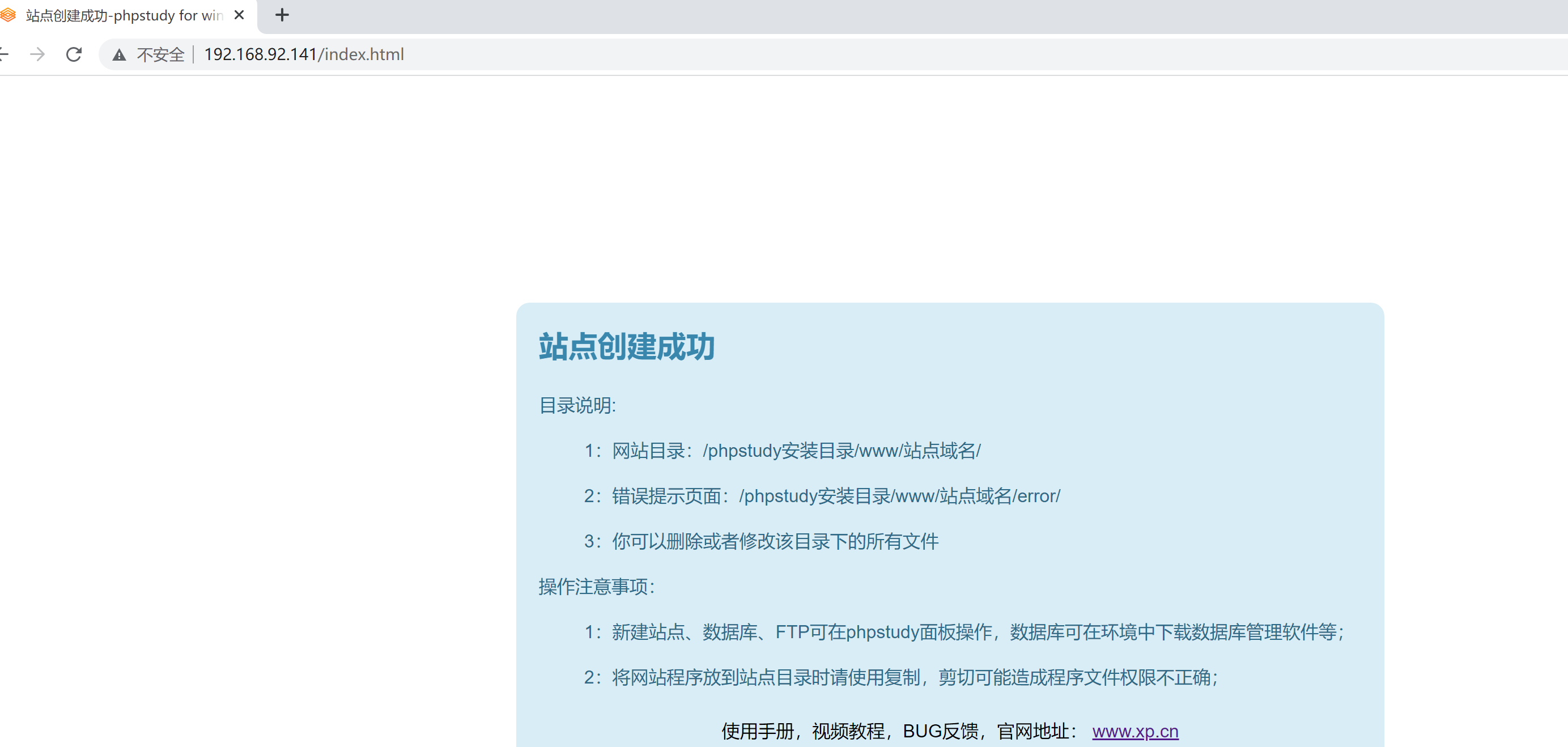Click the 你可以删除或者修改该目录下的所有文件 line
The image size is (1568, 747).
point(762,541)
